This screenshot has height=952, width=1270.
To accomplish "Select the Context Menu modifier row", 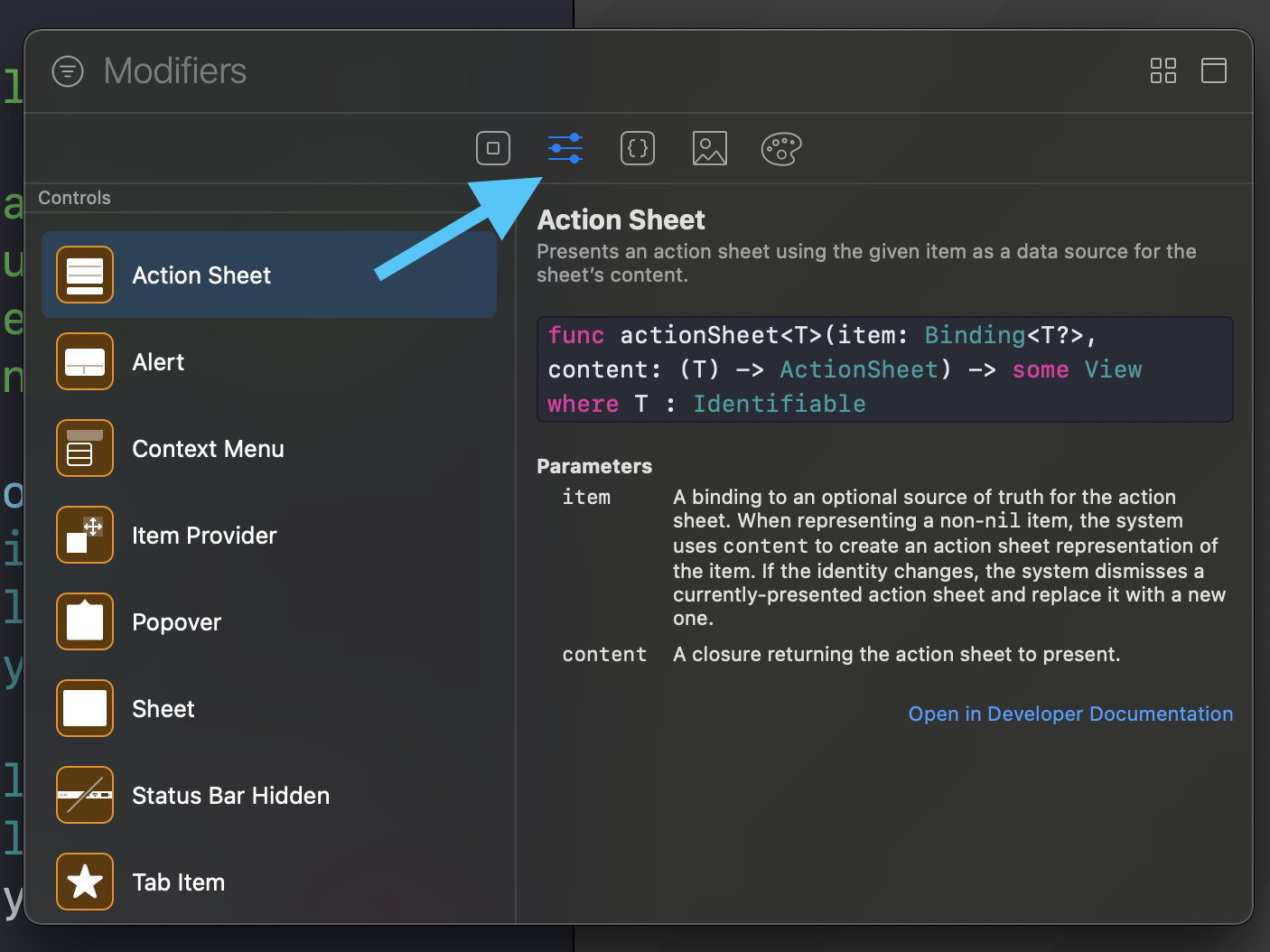I will click(x=269, y=448).
